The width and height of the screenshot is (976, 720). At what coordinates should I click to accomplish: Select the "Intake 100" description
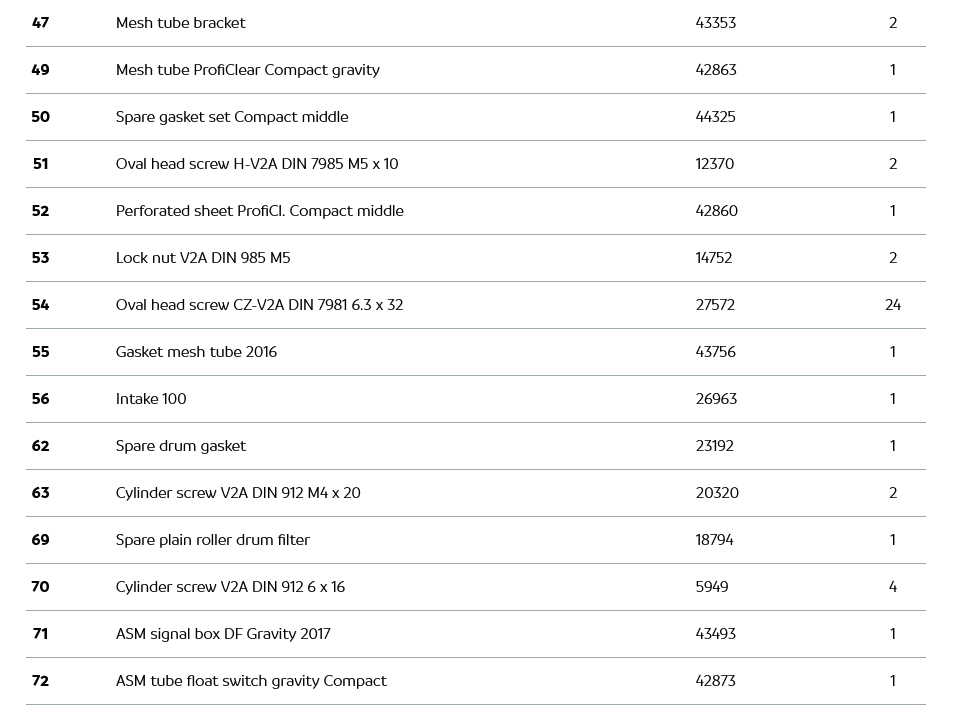pyautogui.click(x=151, y=399)
